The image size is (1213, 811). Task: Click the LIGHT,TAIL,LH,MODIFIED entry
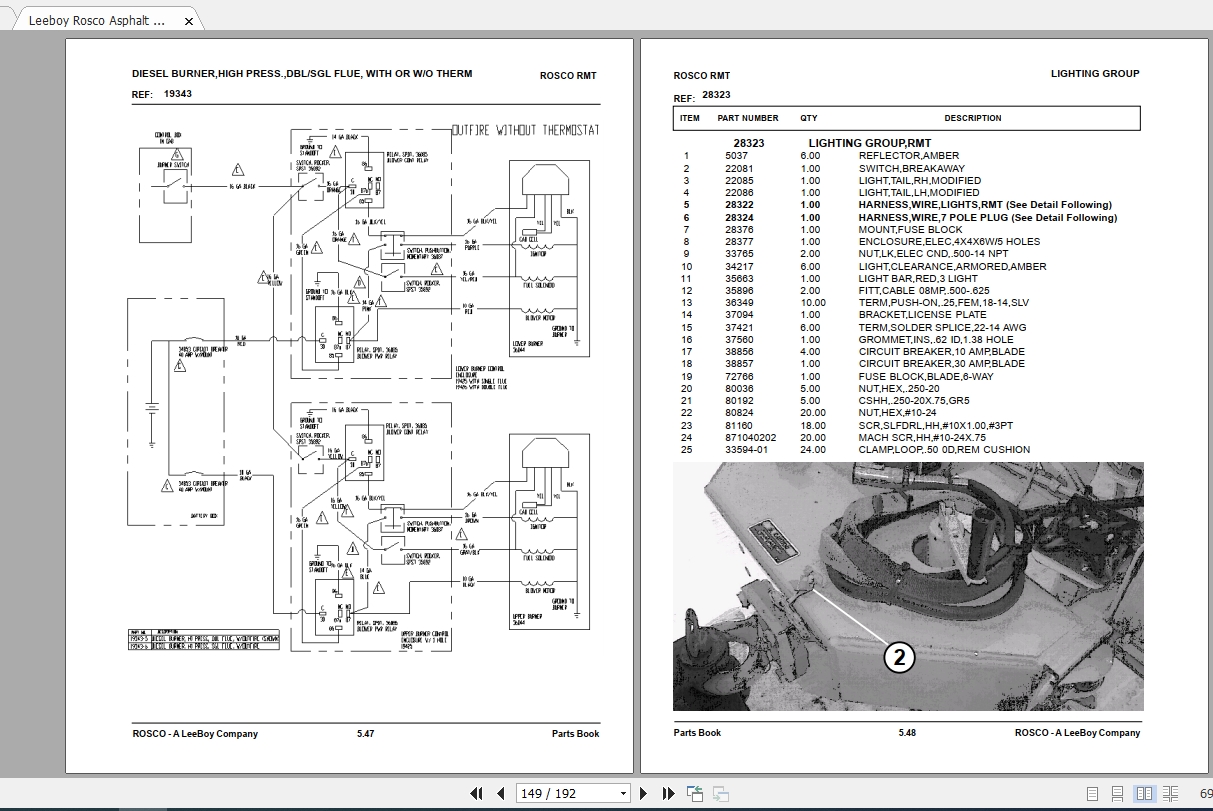919,193
